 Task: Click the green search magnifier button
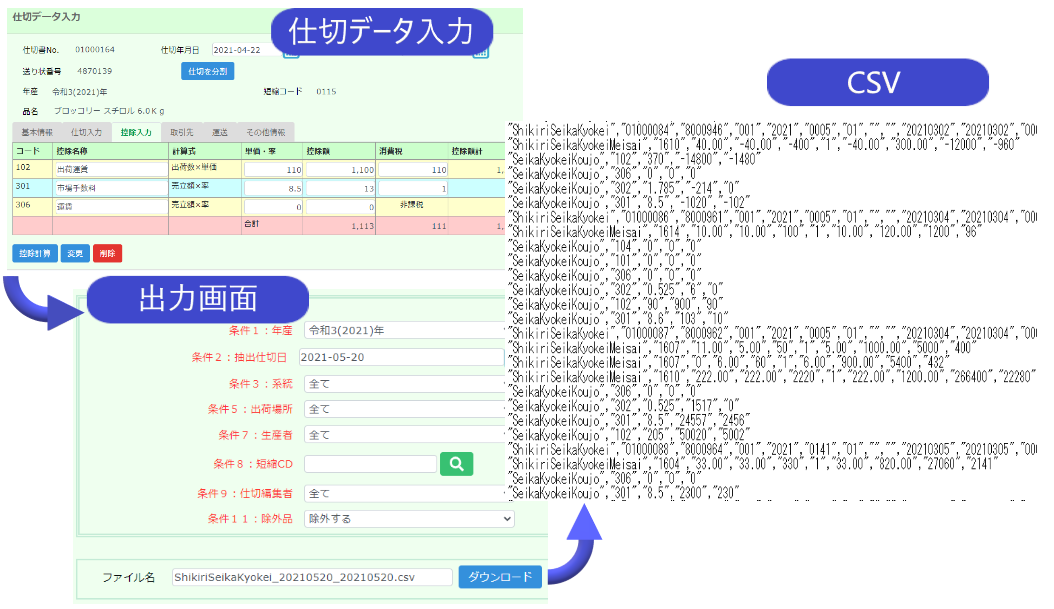455,464
